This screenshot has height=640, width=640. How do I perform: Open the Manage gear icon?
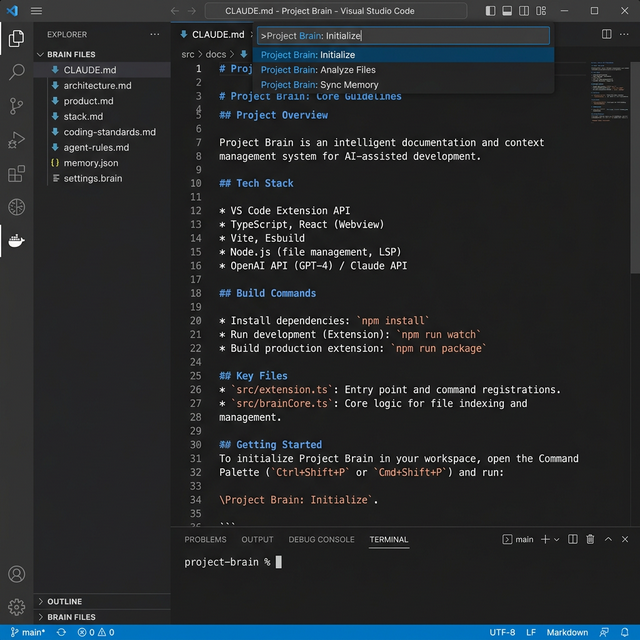[x=16, y=607]
